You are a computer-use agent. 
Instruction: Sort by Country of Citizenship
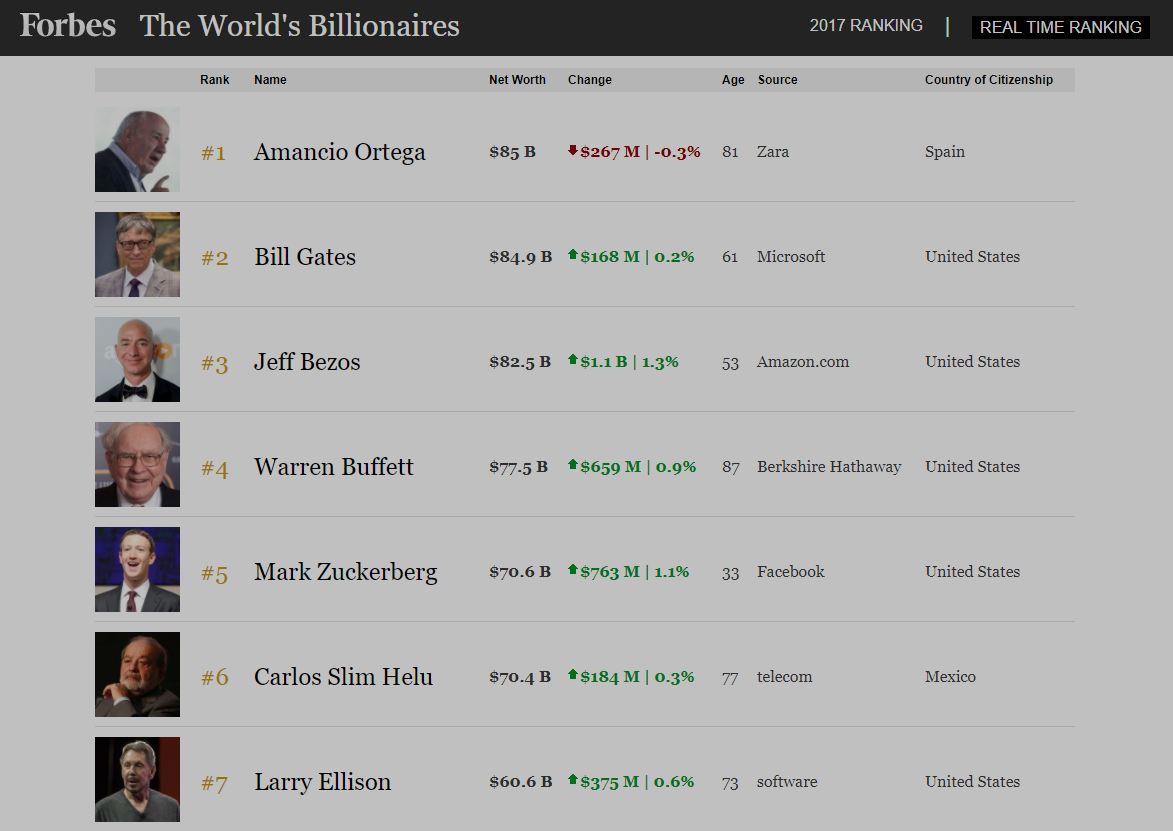(989, 79)
